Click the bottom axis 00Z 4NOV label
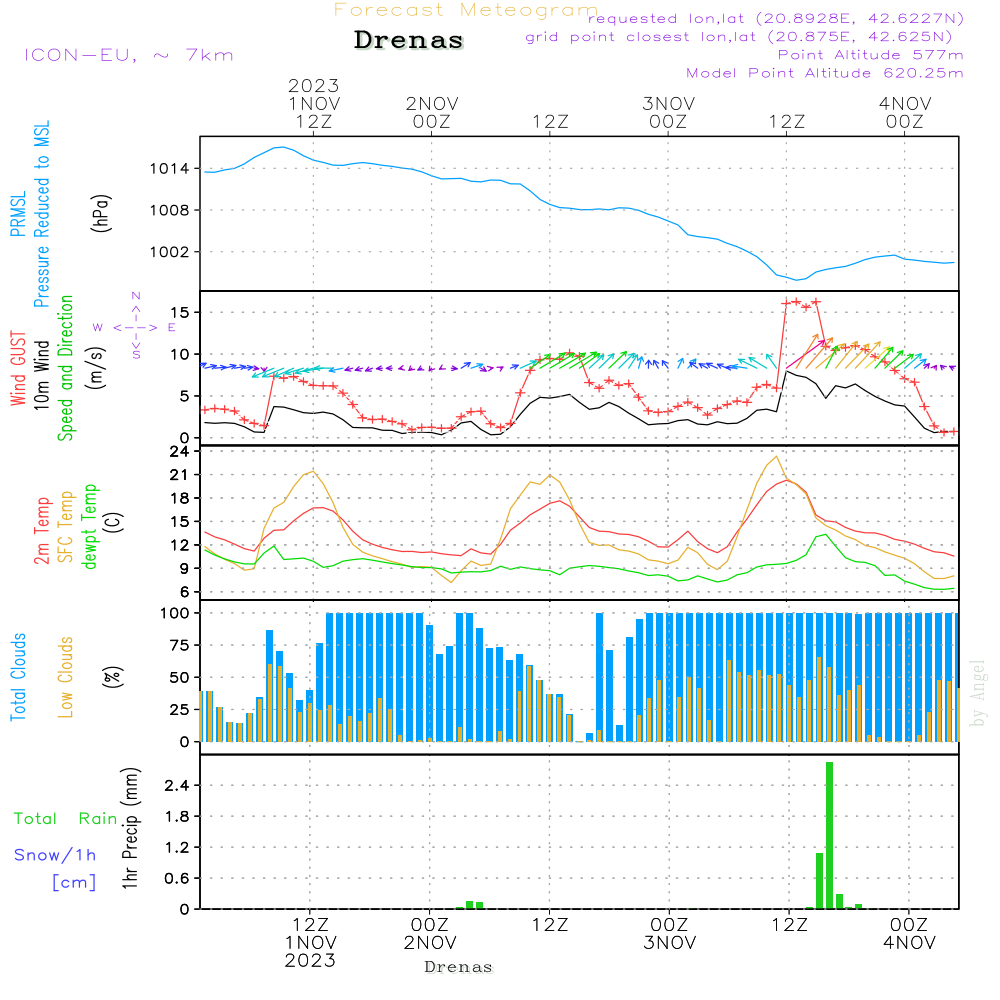 click(x=909, y=934)
